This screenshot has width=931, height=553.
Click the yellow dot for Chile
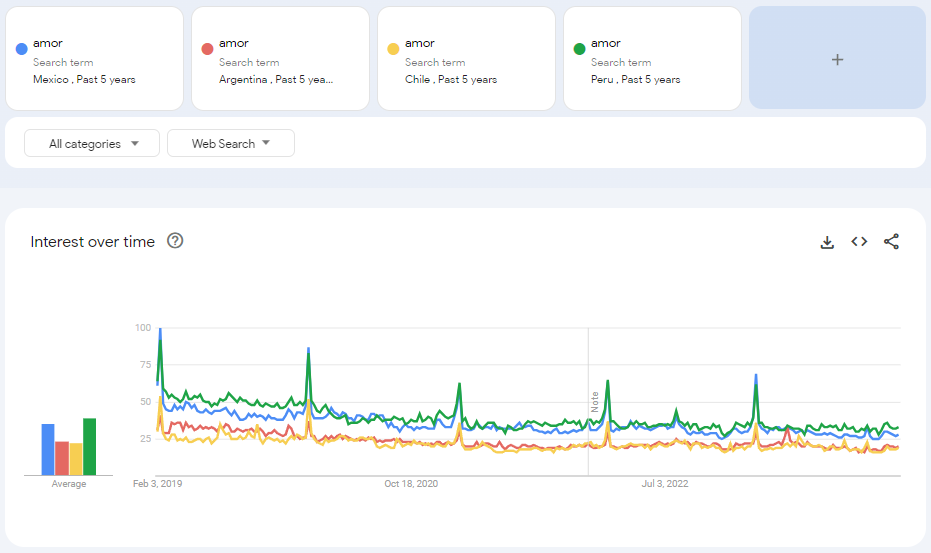pos(393,49)
